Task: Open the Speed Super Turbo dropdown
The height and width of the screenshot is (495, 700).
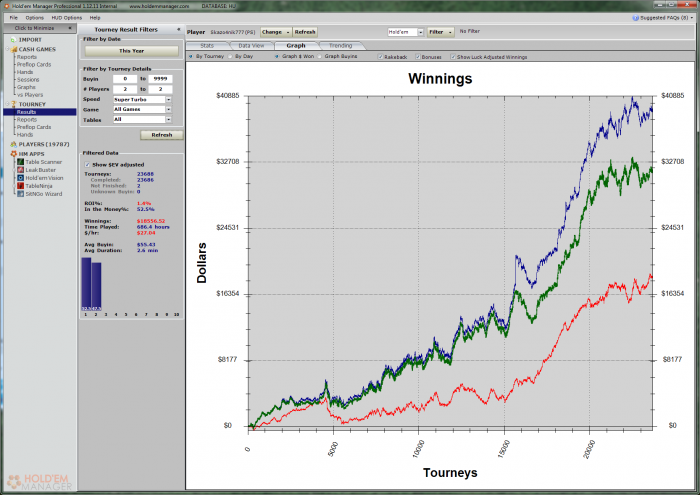Action: tap(142, 99)
